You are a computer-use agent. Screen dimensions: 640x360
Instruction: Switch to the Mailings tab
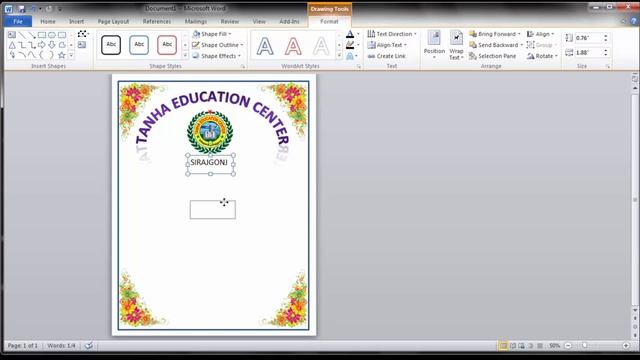(196, 21)
